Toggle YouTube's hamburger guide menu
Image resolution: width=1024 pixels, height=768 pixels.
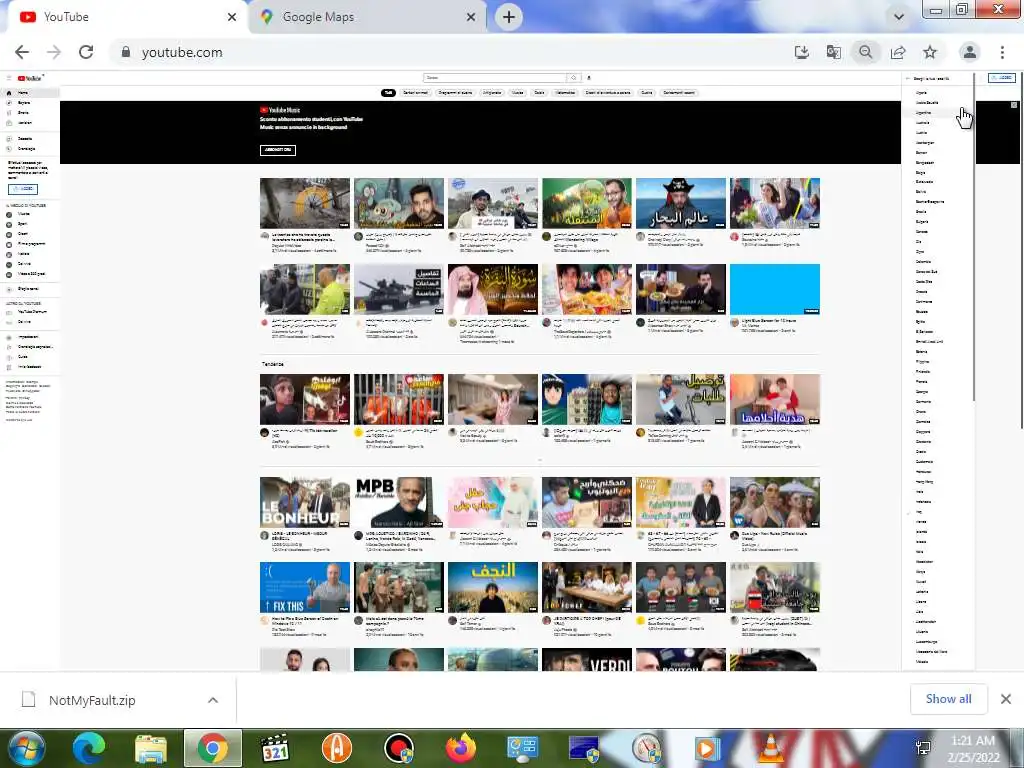9,78
